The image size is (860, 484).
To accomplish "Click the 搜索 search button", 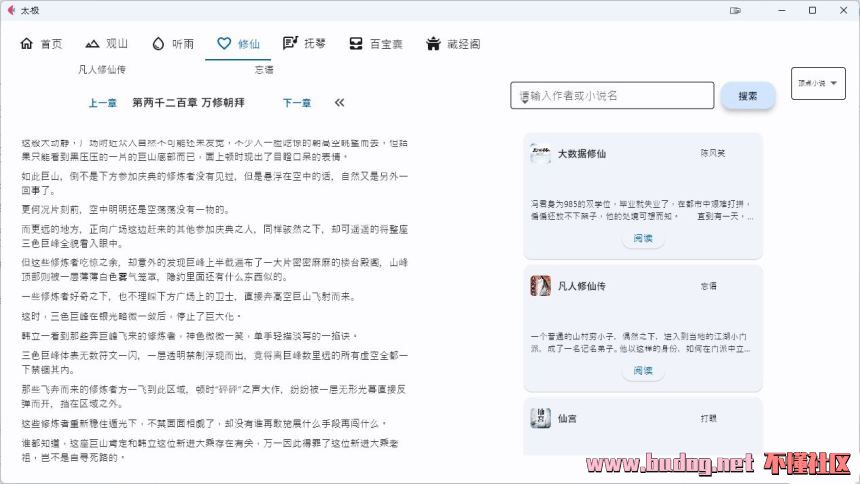I will click(748, 96).
